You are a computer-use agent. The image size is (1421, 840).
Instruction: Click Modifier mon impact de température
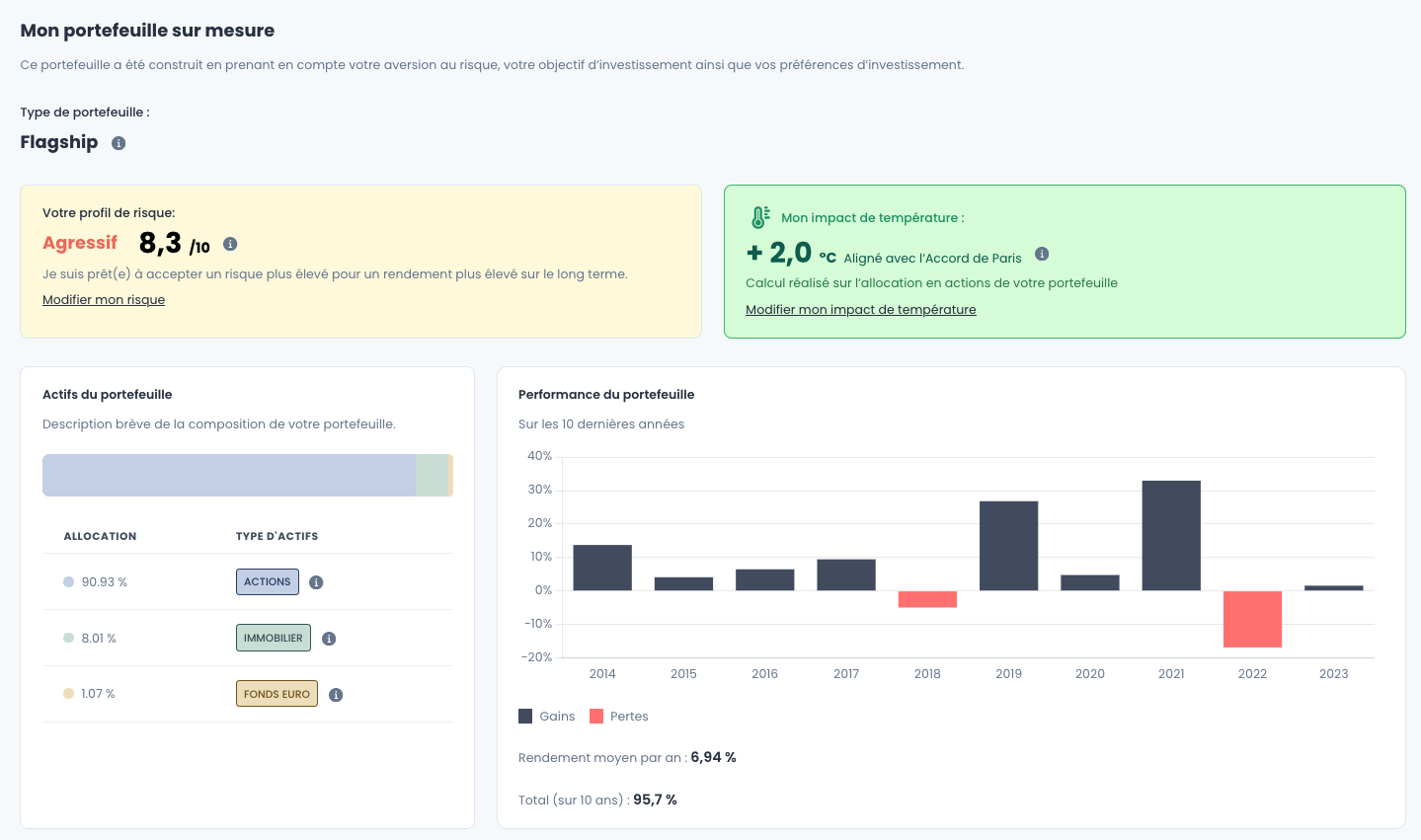pyautogui.click(x=861, y=309)
